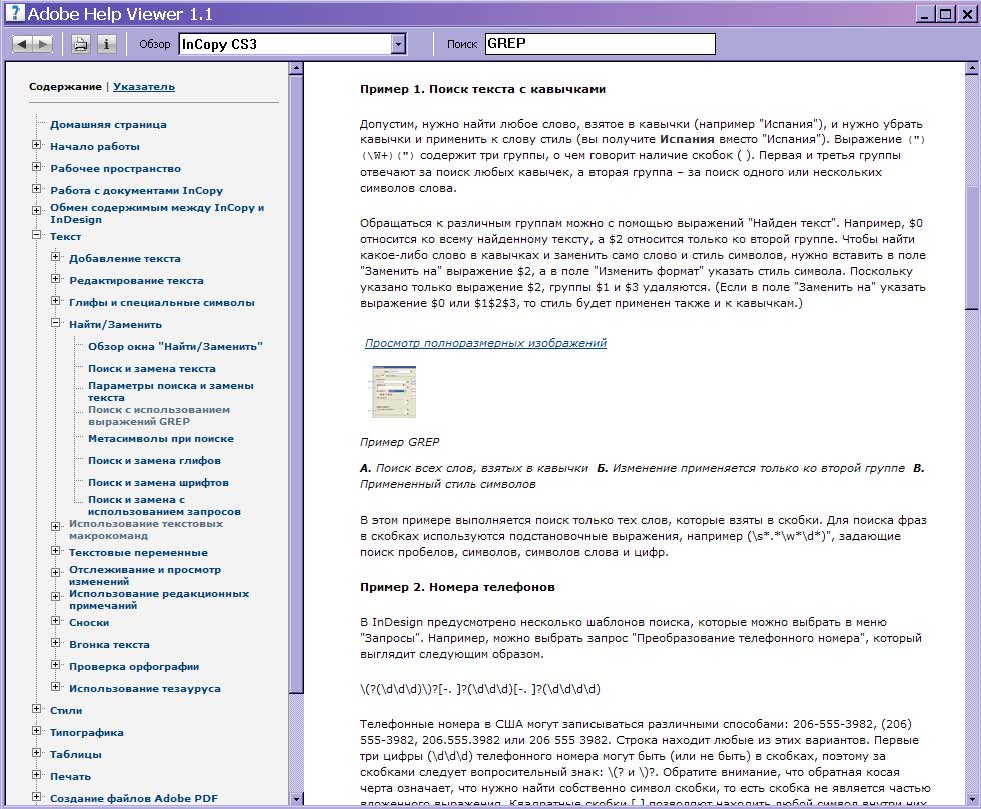Minimize the Adobe Help Viewer window
Image resolution: width=981 pixels, height=809 pixels.
click(926, 13)
